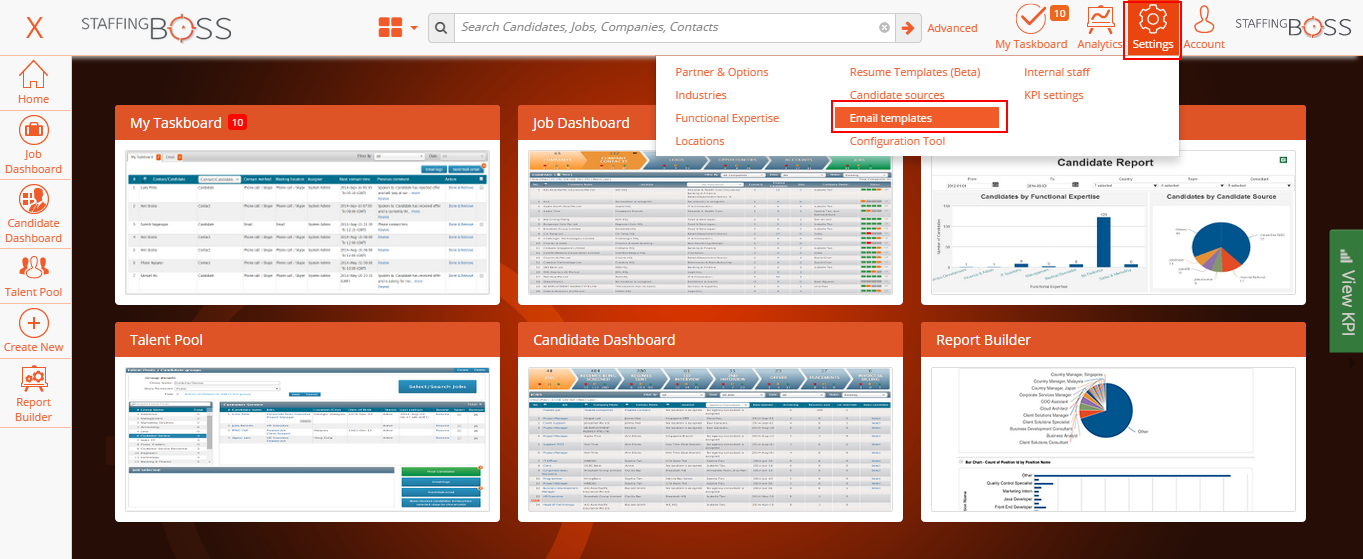Open the Report Builder tile header
The height and width of the screenshot is (559, 1363).
coord(1113,340)
